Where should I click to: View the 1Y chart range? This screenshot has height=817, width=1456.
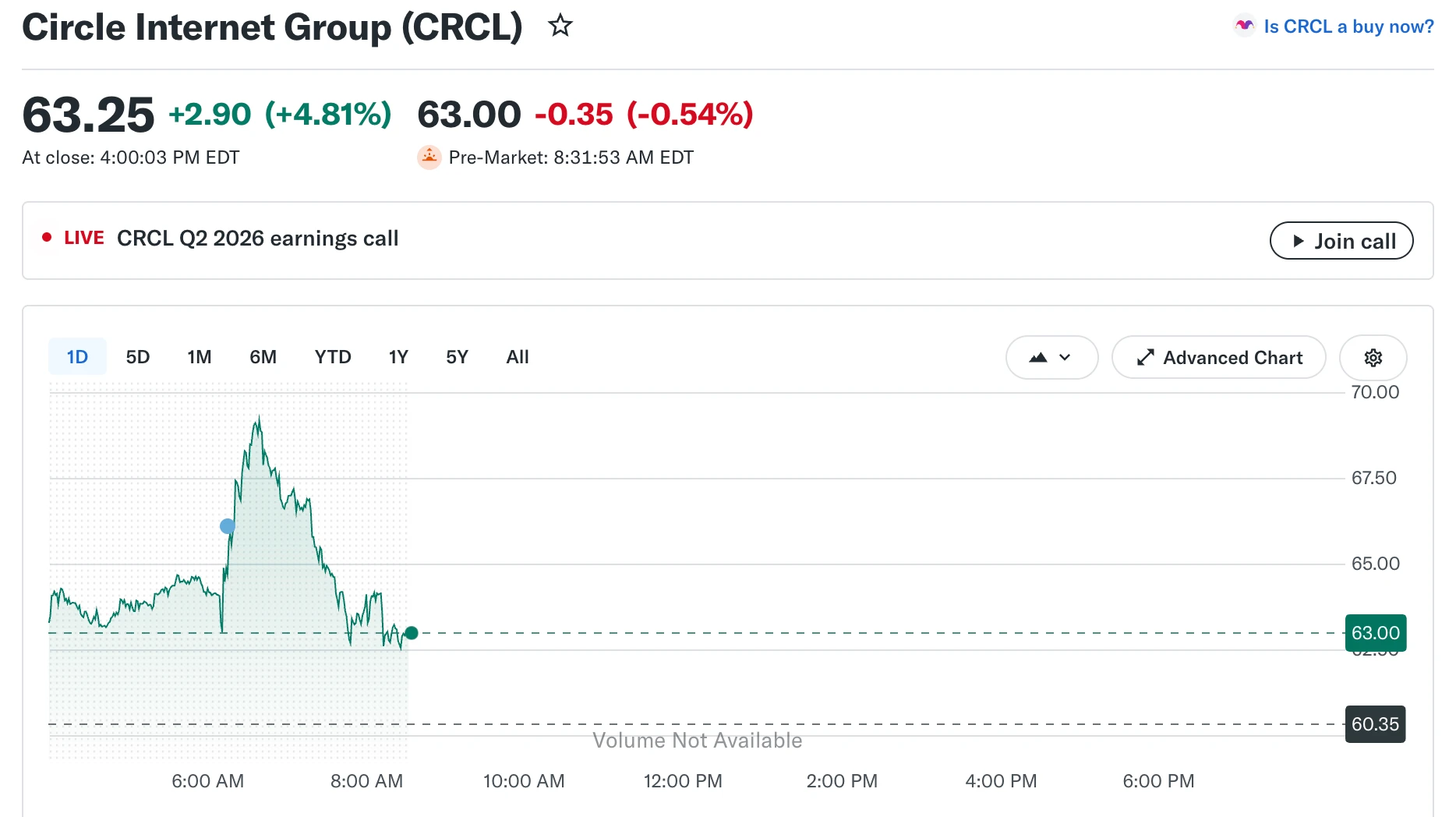click(x=398, y=357)
